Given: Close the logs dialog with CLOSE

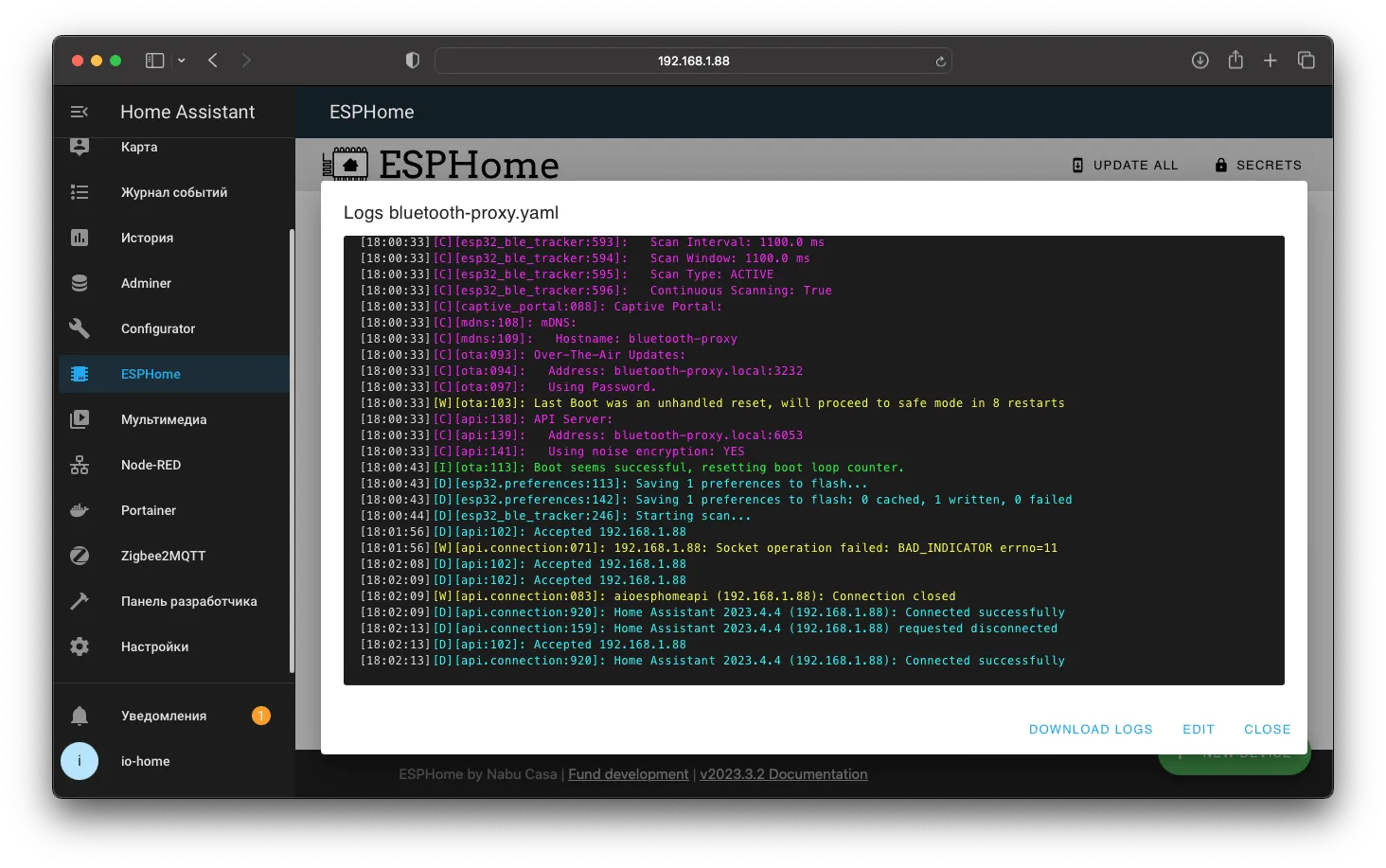Looking at the screenshot, I should [x=1268, y=729].
